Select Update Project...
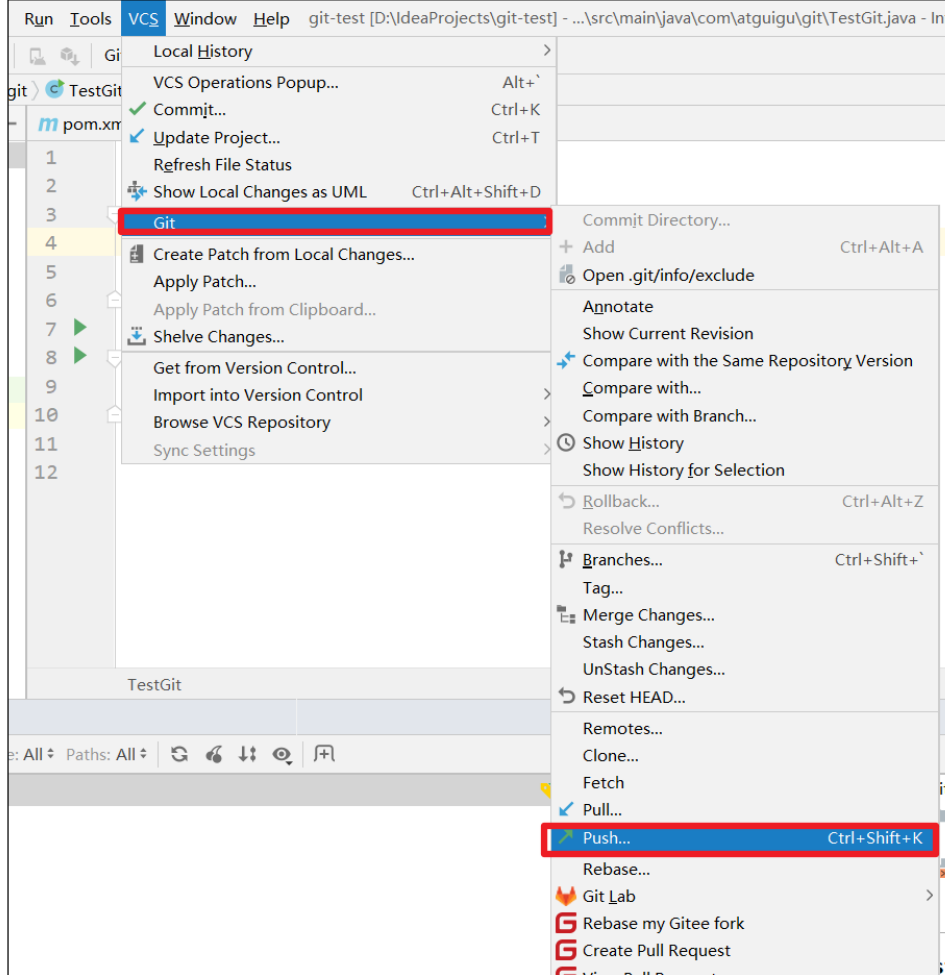945x975 pixels. pyautogui.click(x=338, y=137)
